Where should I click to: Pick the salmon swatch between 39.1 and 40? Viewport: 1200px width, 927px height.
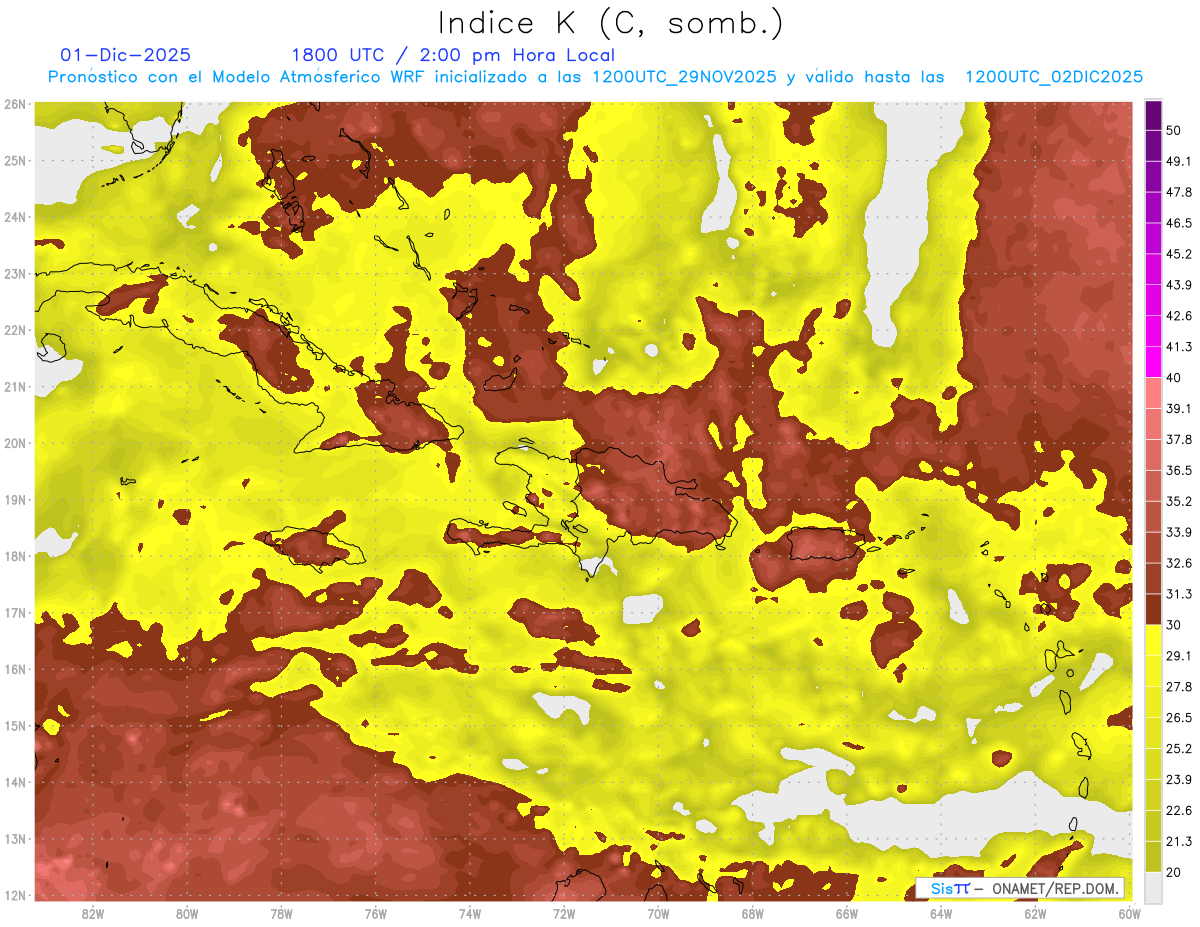[1153, 392]
